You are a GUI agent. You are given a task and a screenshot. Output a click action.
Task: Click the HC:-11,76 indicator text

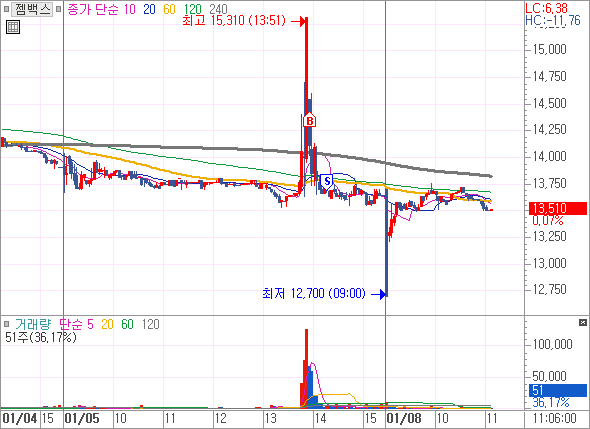click(x=553, y=20)
